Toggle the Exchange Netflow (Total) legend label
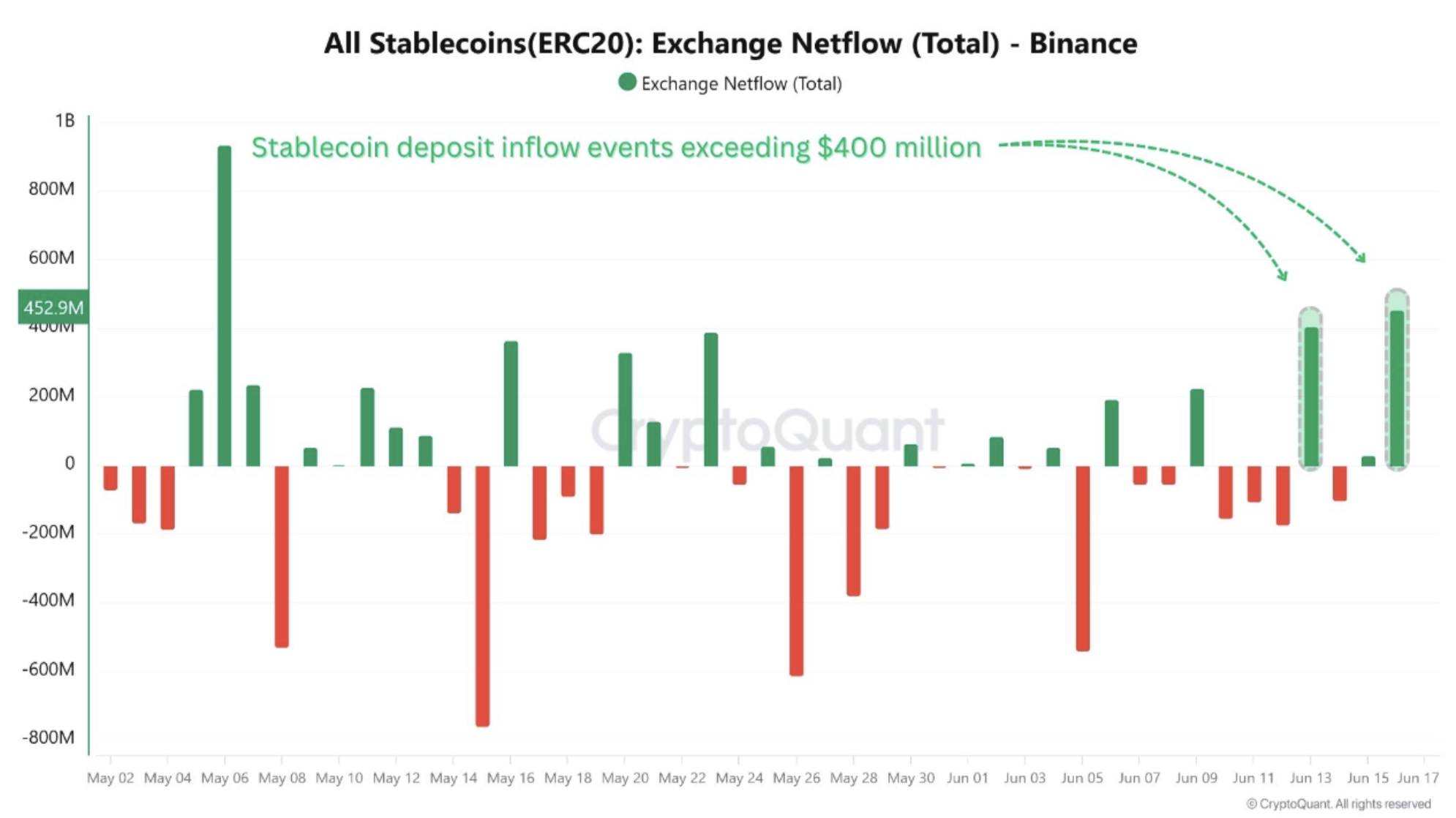The width and height of the screenshot is (1456, 818). pos(741,84)
